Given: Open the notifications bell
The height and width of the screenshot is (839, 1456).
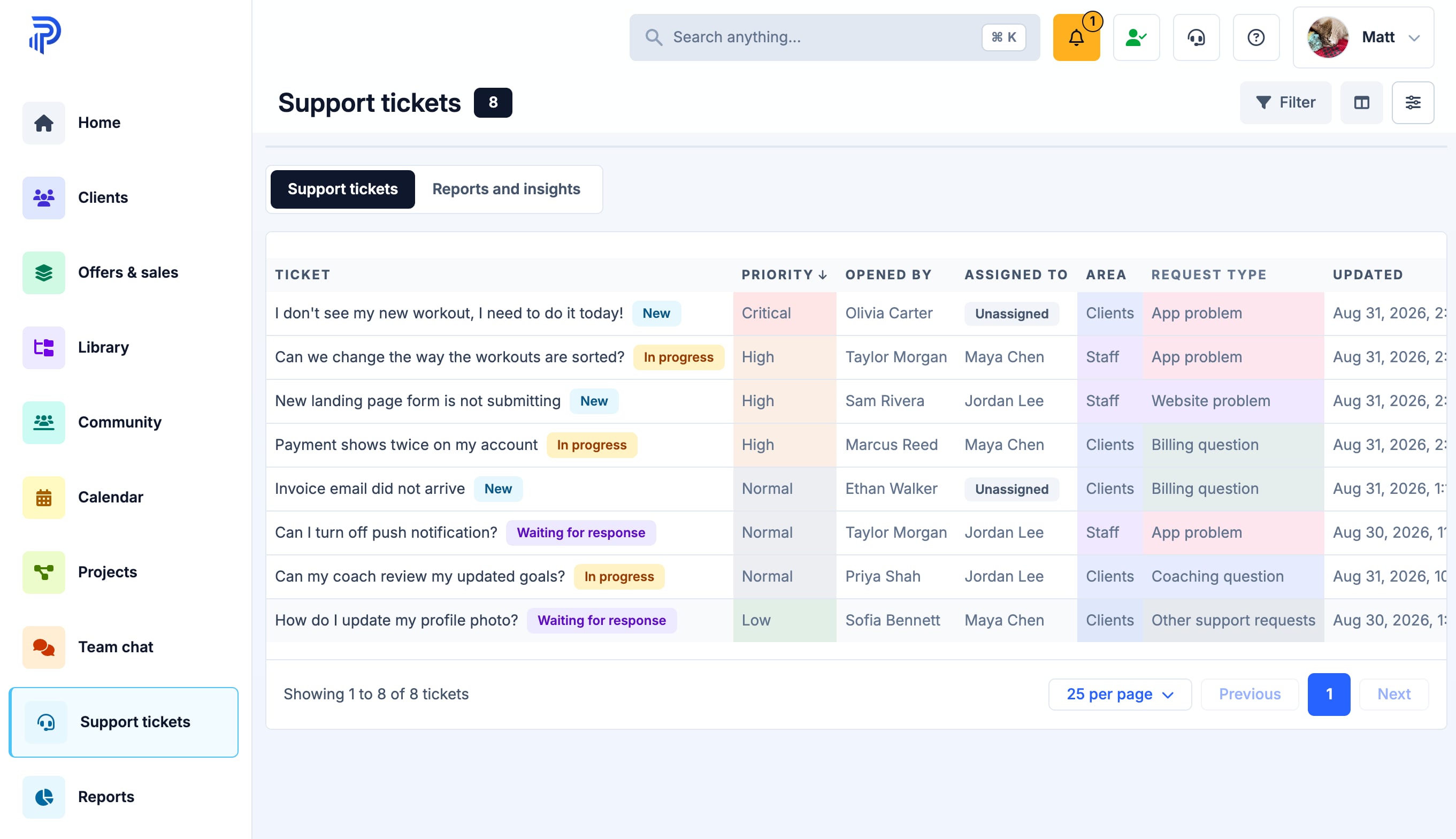Looking at the screenshot, I should click(x=1076, y=37).
